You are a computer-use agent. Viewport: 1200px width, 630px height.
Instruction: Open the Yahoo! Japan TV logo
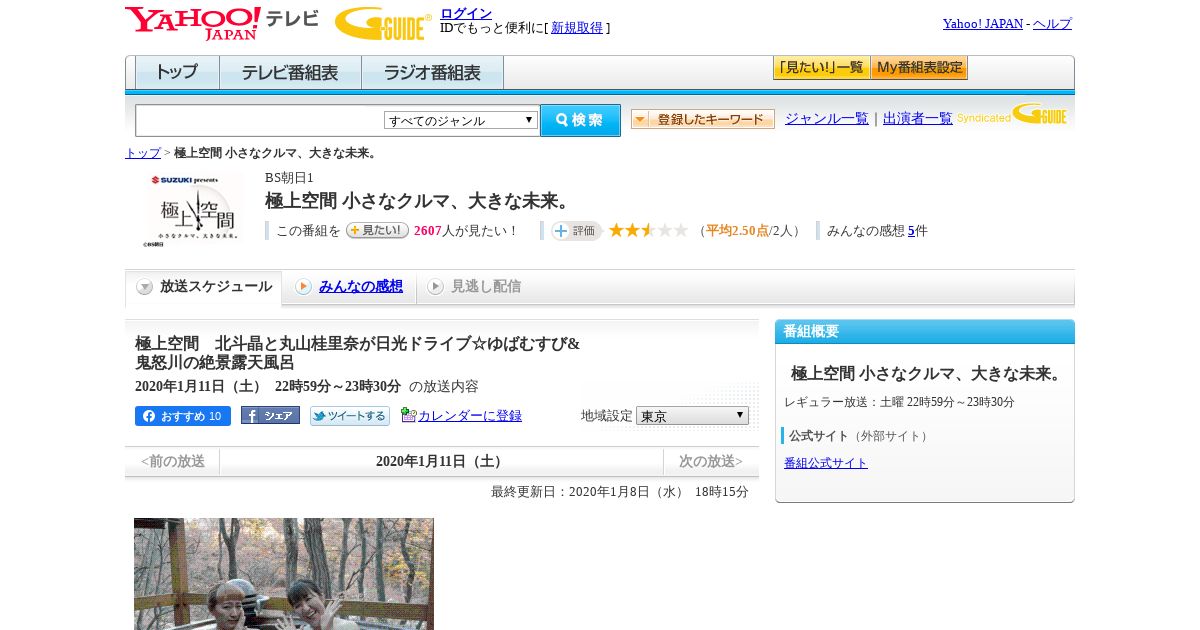222,23
